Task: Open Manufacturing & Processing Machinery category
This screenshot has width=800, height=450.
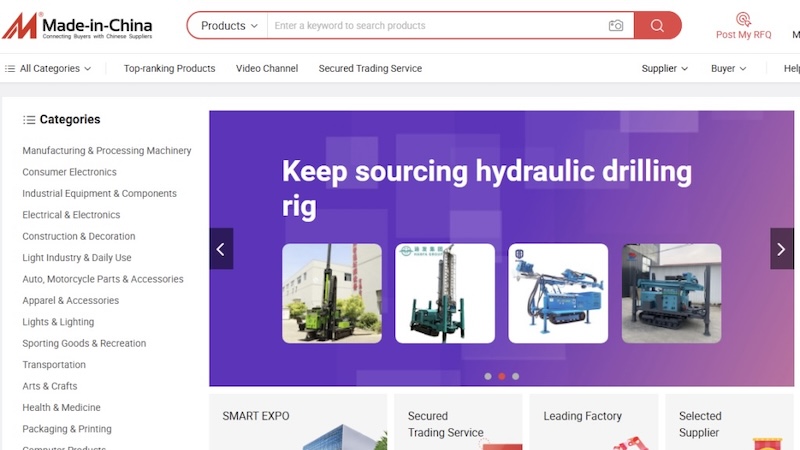Action: coord(107,151)
